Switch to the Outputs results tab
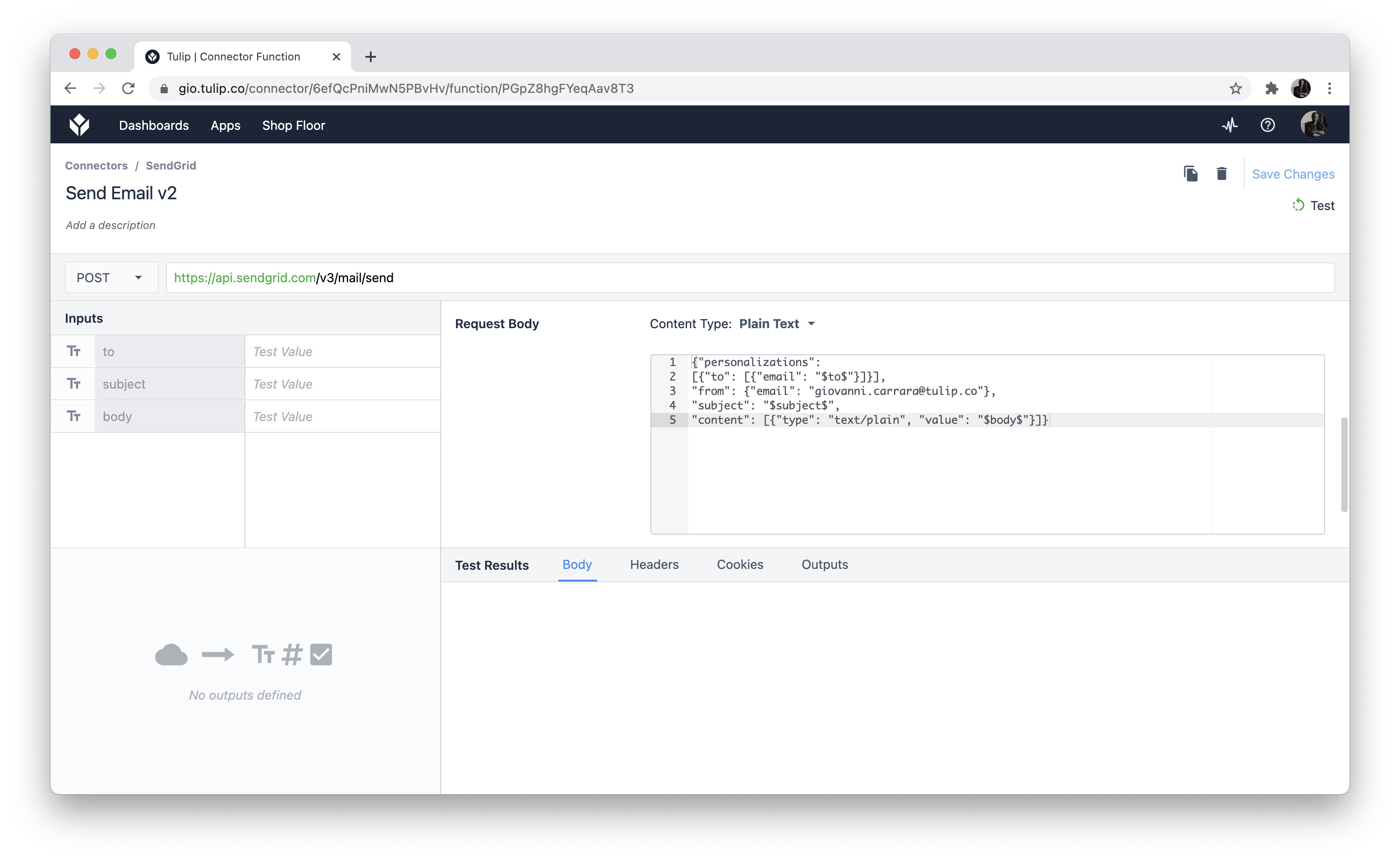 [x=824, y=564]
